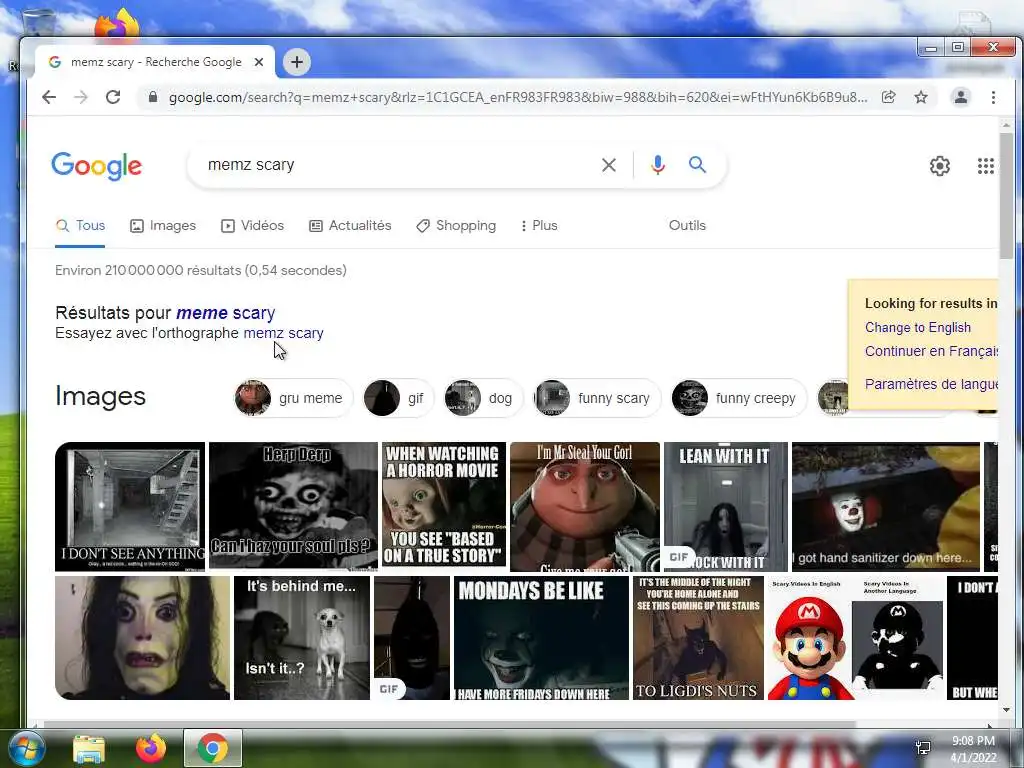The height and width of the screenshot is (768, 1024).
Task: Search instead for 'memz scary' link
Action: click(283, 333)
